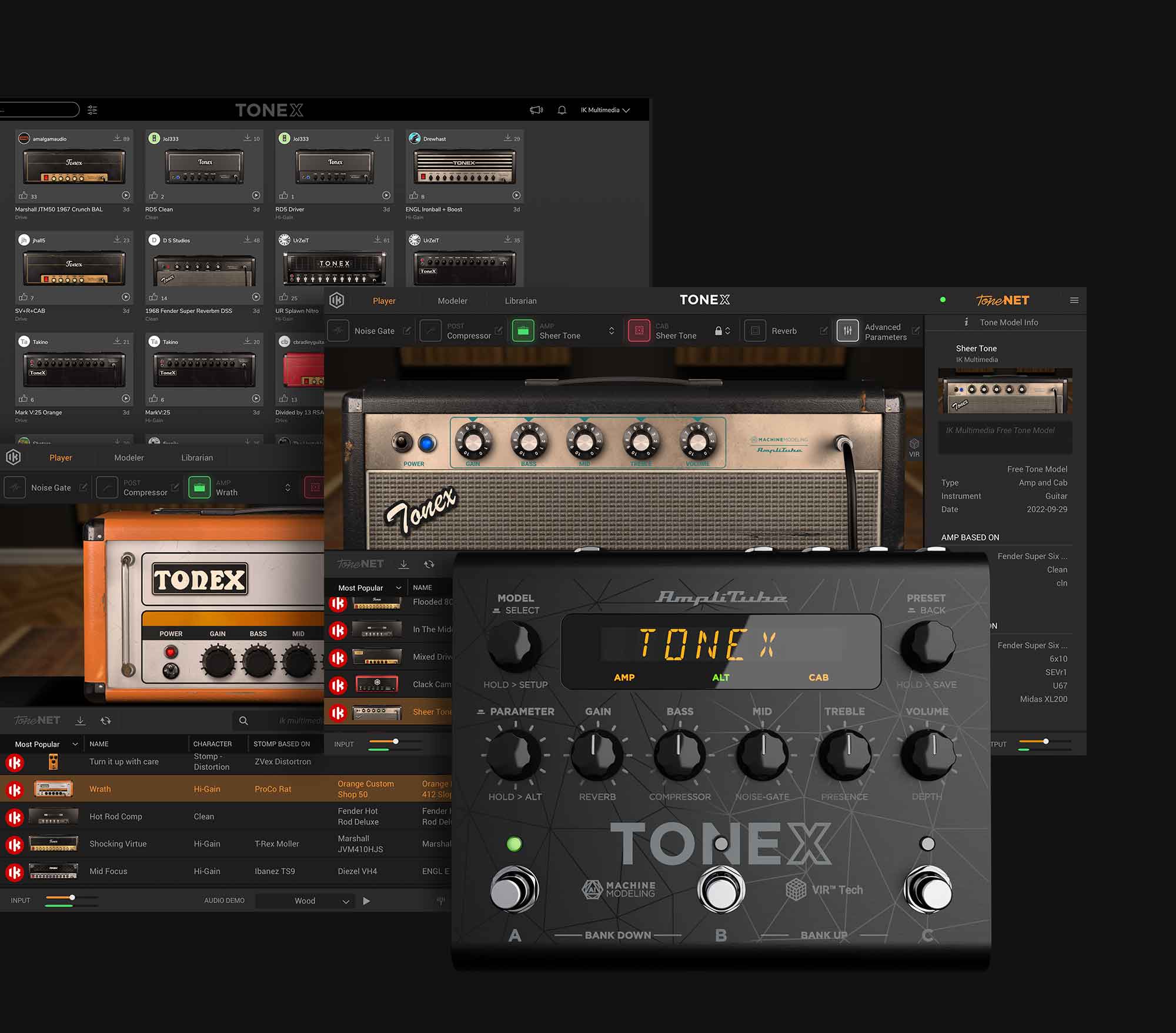Click the CAB lock icon
1176x1033 pixels.
coord(718,331)
